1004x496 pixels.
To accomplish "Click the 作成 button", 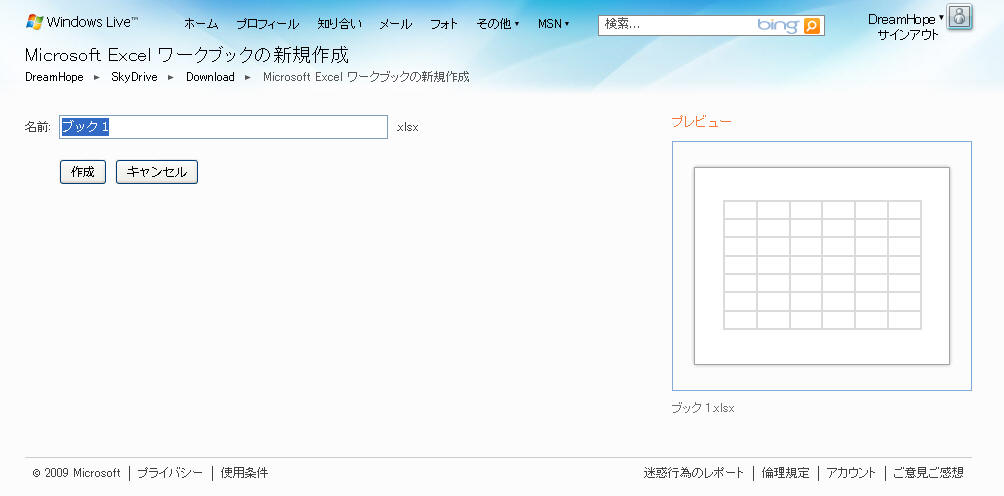I will [83, 172].
